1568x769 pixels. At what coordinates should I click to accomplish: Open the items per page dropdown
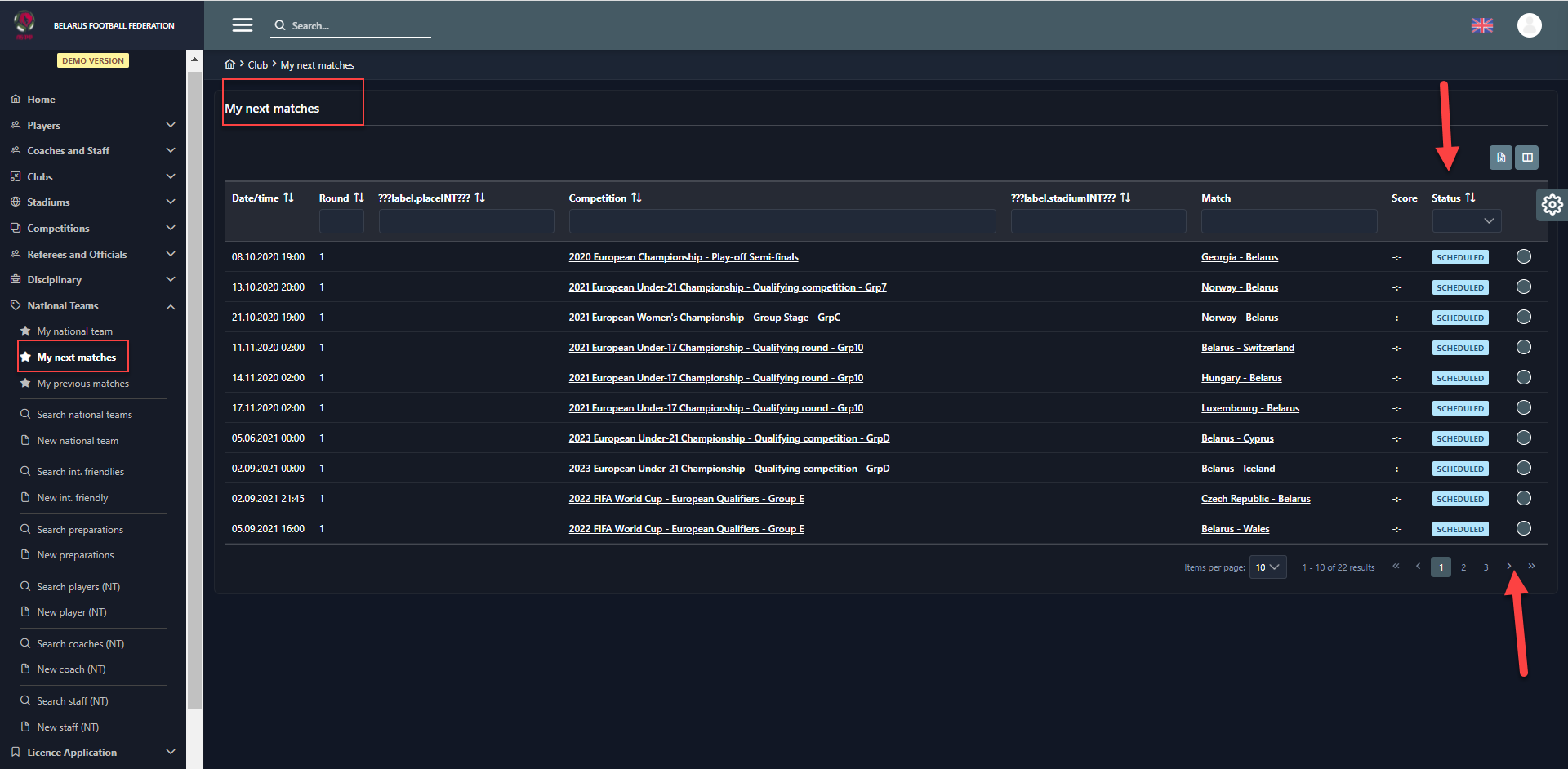[1267, 567]
